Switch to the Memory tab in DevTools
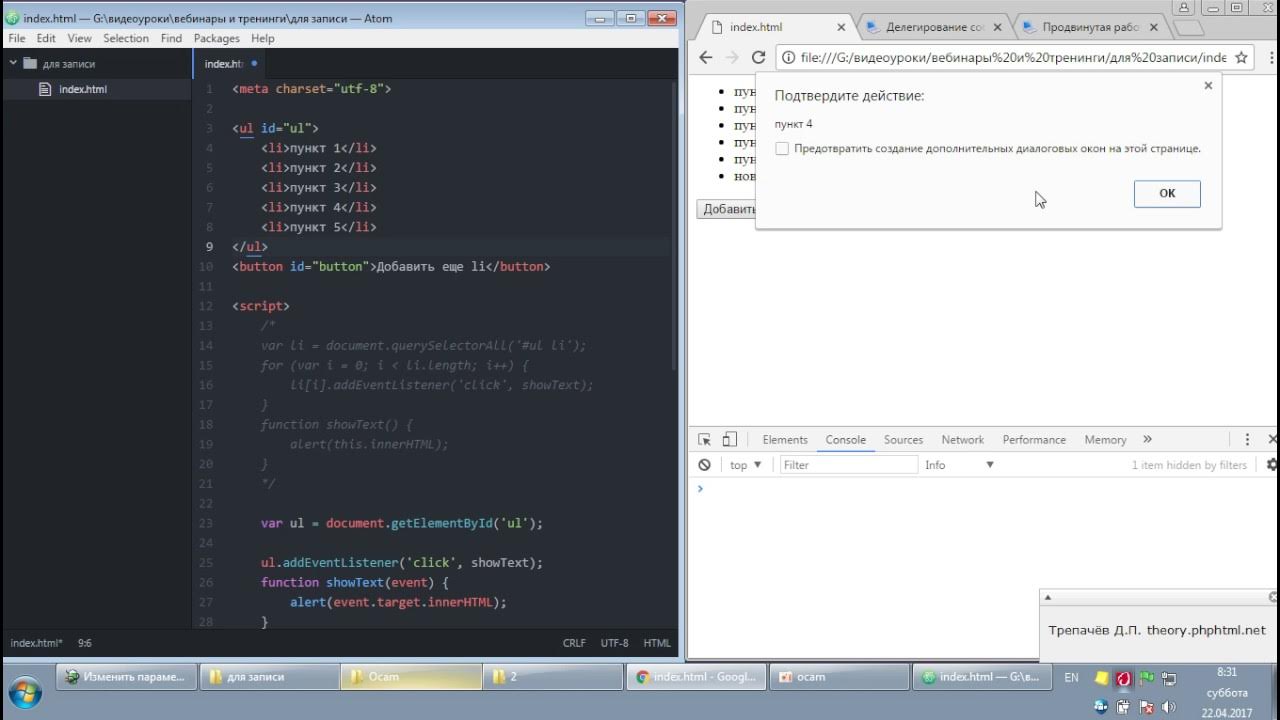Image resolution: width=1280 pixels, height=720 pixels. click(1105, 439)
